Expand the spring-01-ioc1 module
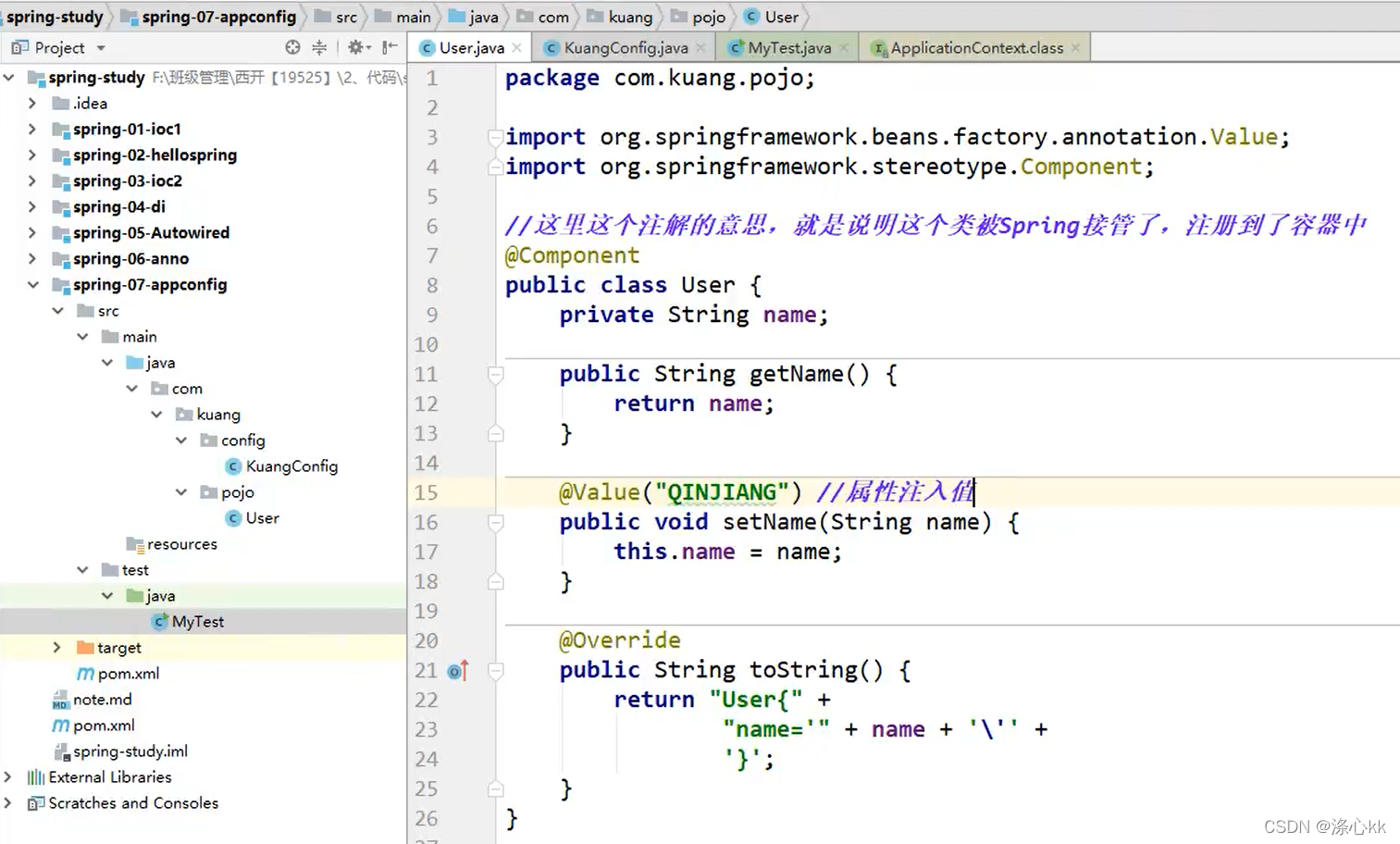This screenshot has width=1400, height=844. [x=32, y=130]
